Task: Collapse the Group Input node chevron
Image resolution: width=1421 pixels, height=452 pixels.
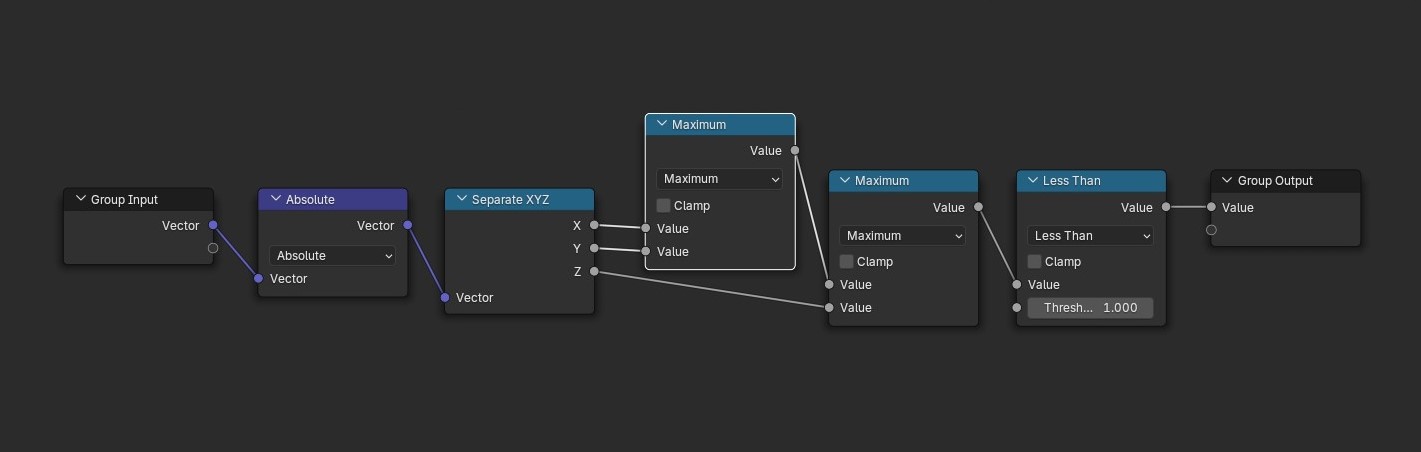Action: point(80,199)
